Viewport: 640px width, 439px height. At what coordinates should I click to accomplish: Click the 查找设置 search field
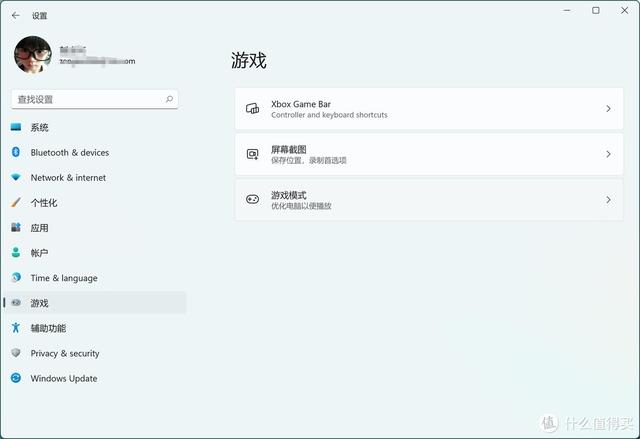(95, 99)
